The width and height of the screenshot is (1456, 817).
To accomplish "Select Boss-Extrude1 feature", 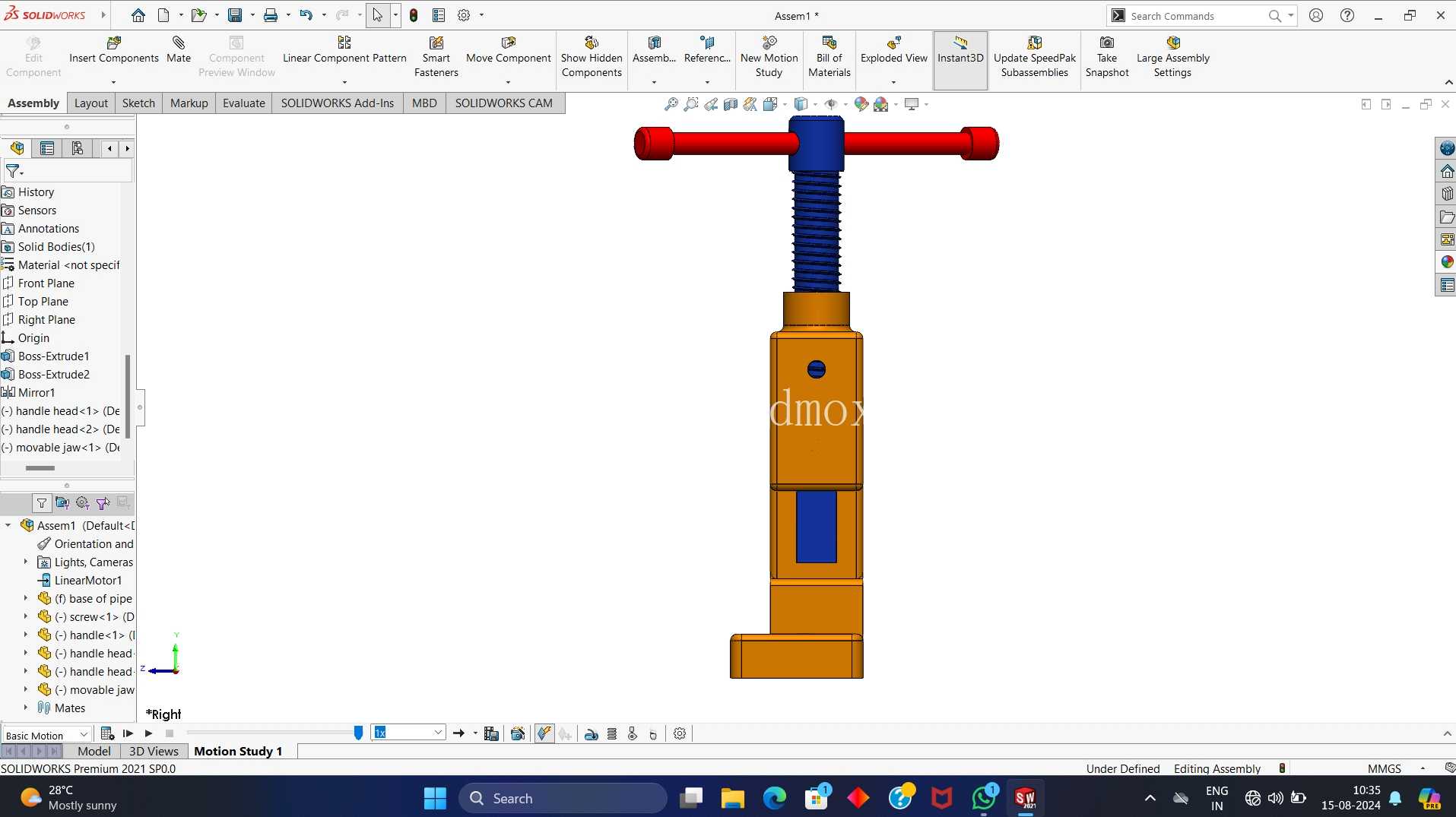I will 46,356.
